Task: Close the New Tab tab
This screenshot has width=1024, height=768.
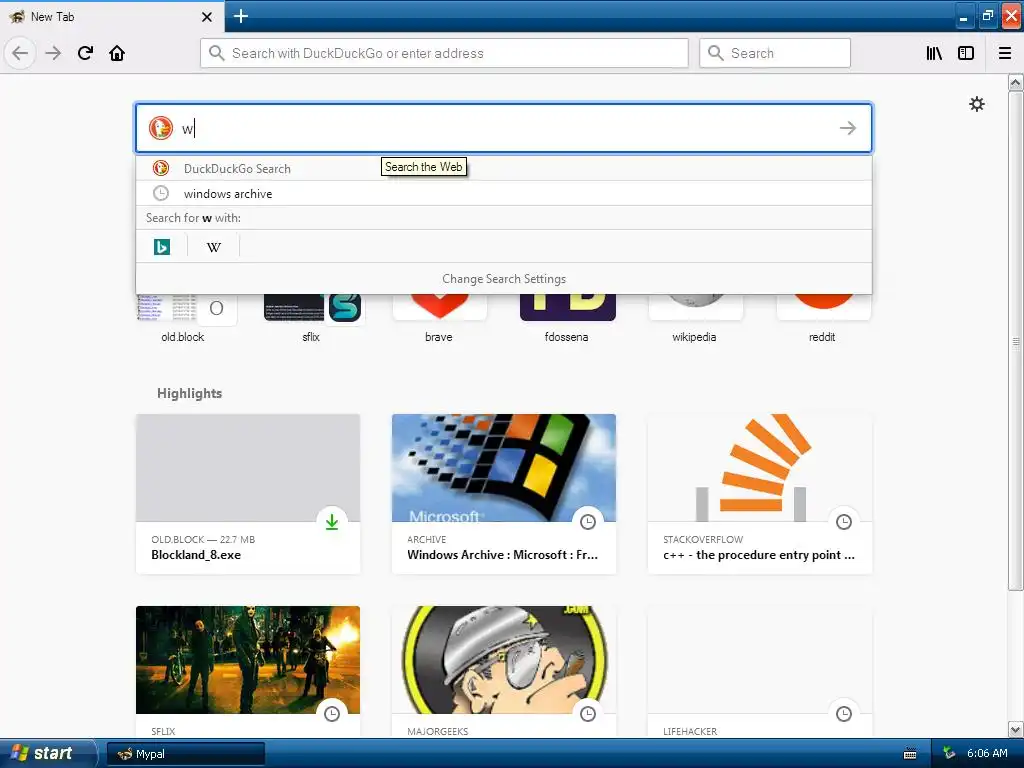Action: (x=207, y=17)
